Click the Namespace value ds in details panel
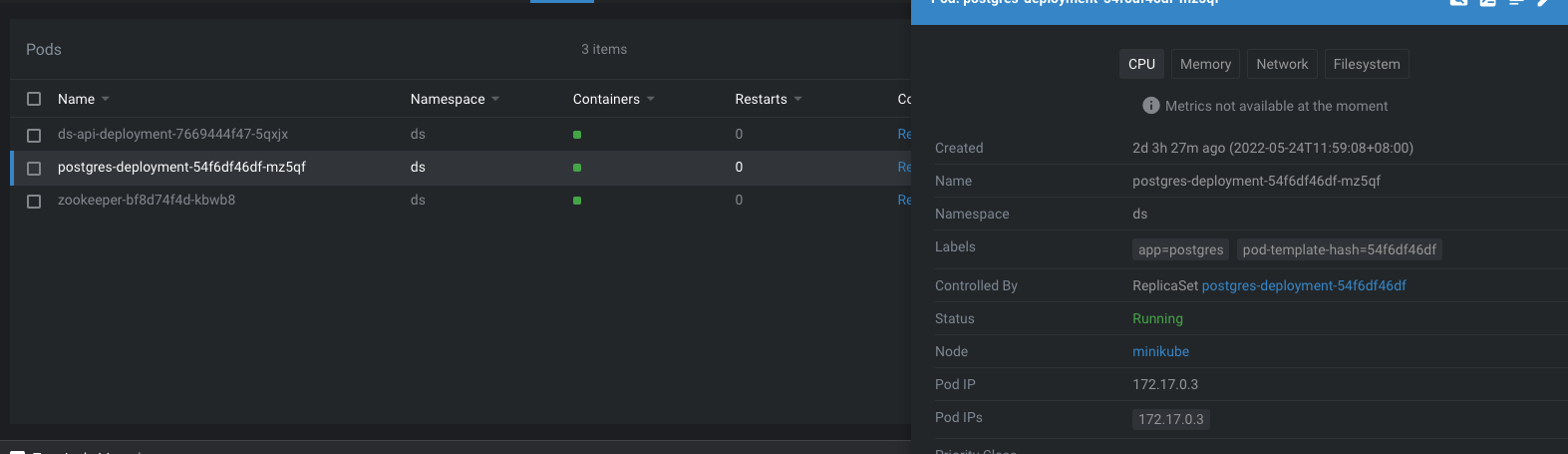Screen dimensions: 1568x454 click(x=1139, y=214)
